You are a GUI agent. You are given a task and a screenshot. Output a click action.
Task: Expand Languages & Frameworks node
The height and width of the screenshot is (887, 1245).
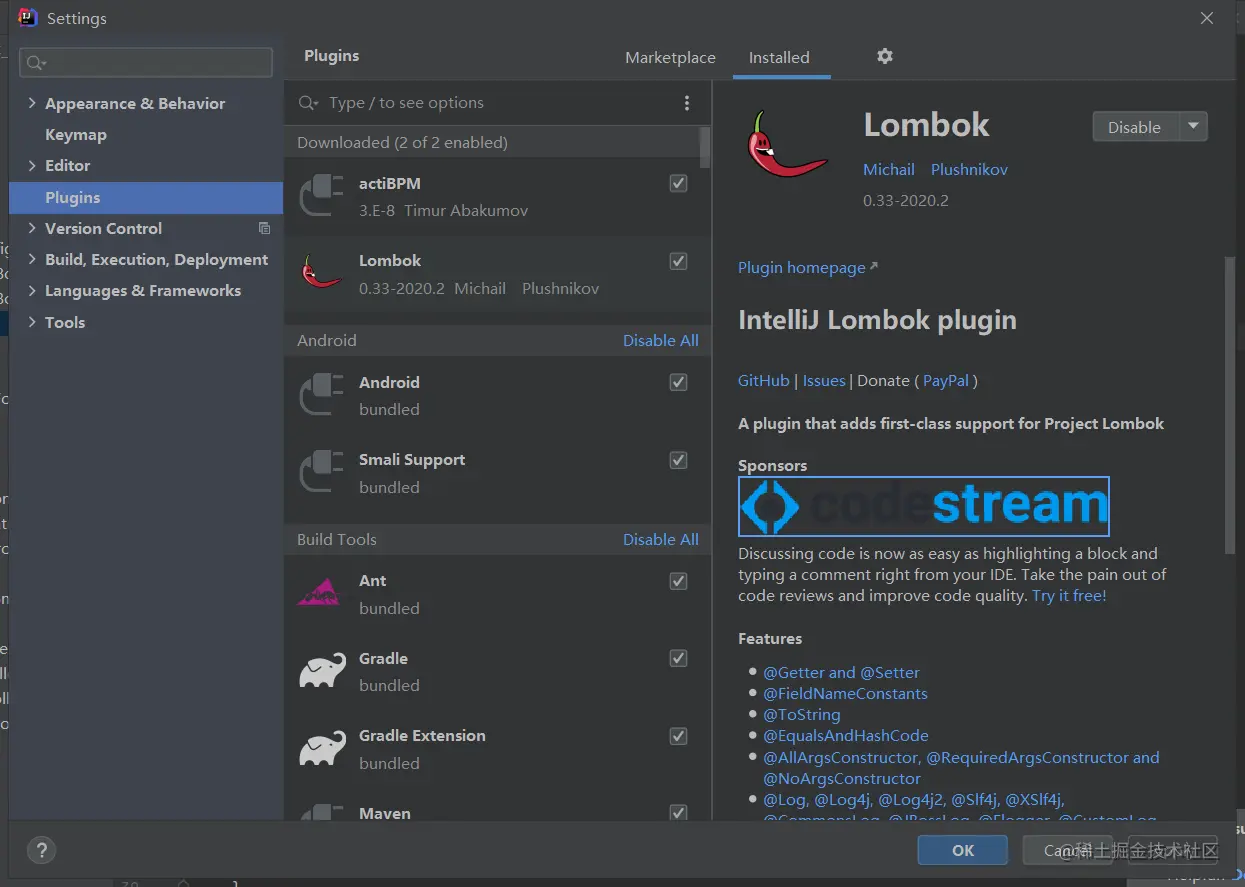[x=32, y=290]
